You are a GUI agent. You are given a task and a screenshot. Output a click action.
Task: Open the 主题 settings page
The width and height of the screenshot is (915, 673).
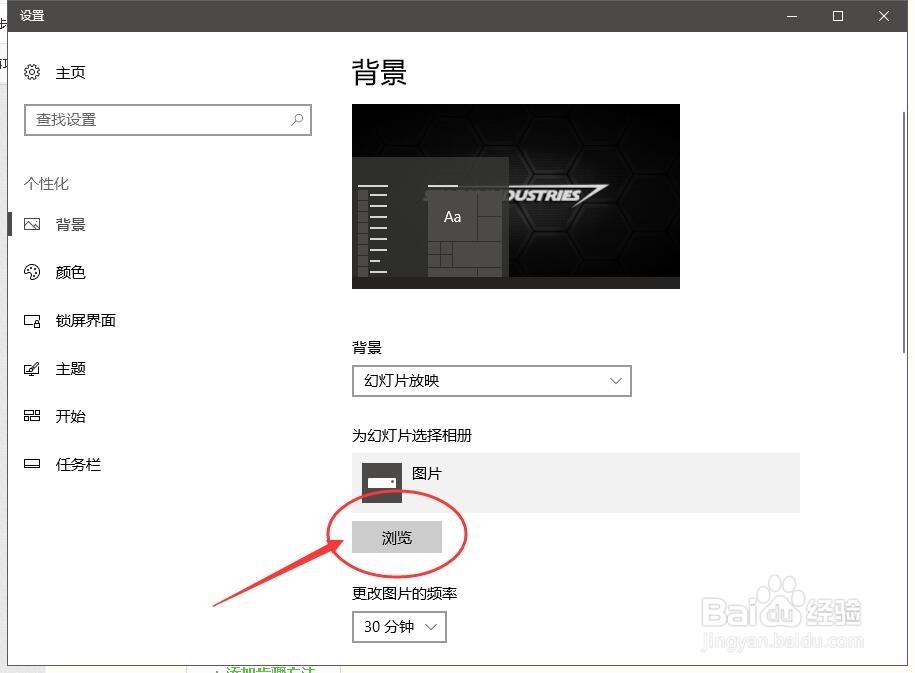pos(71,369)
